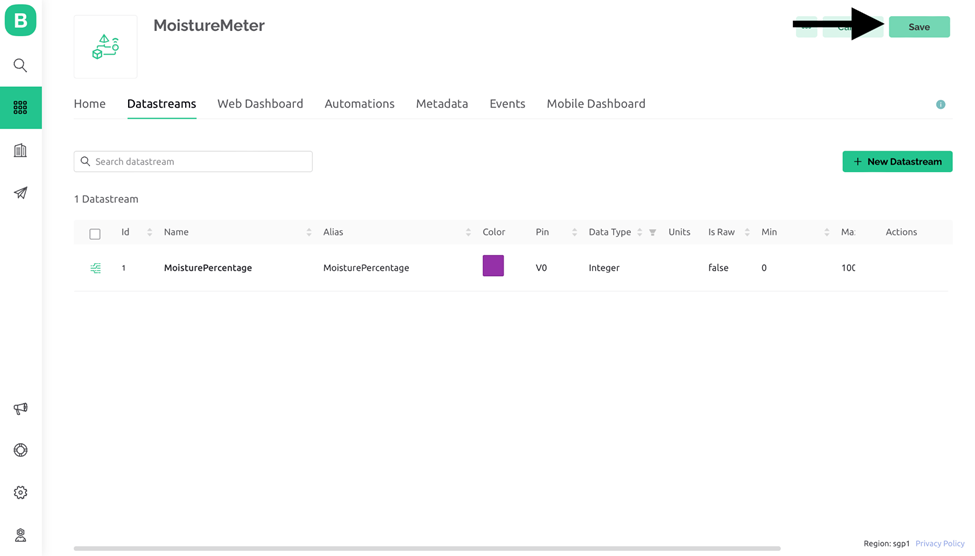Screen dimensions: 975x556
Task: Open the Web Dashboard tab
Action: [x=260, y=104]
